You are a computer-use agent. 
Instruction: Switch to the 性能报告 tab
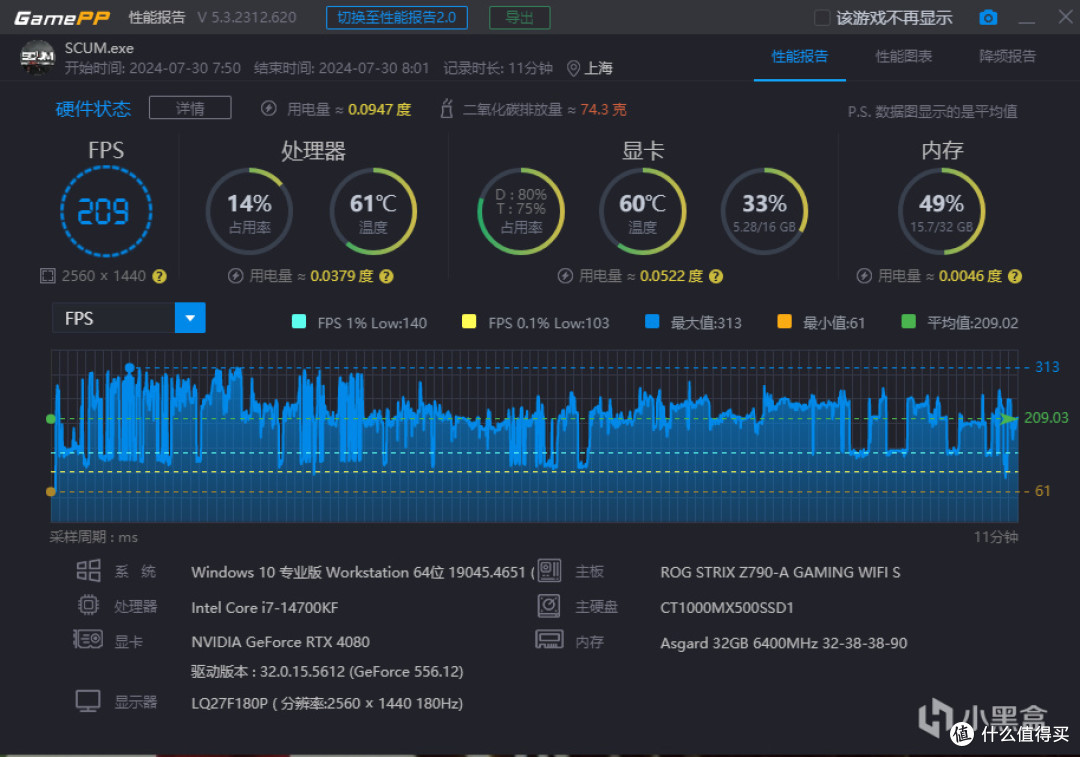click(x=800, y=56)
